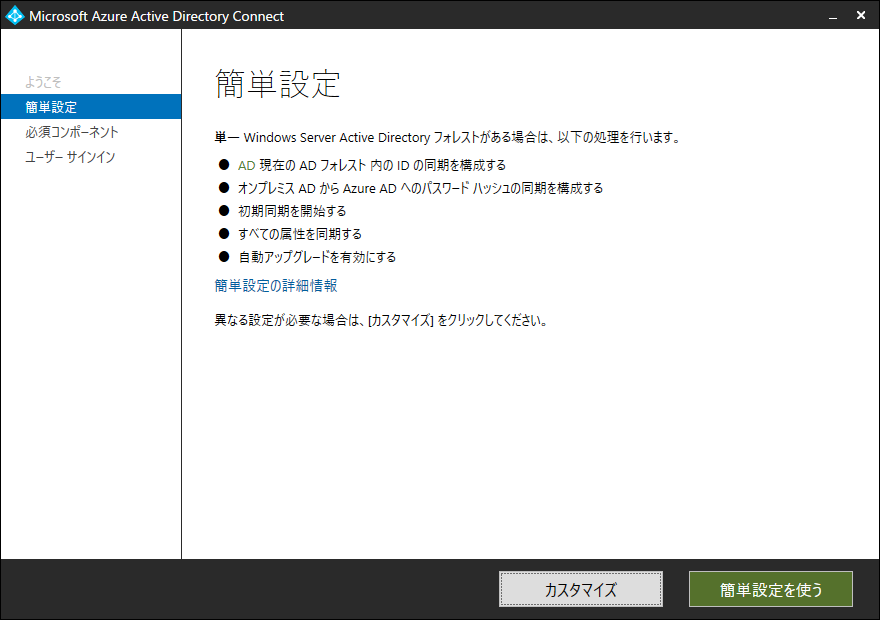
Task: Click the bullet about パスワード ハッシュの同期
Action: 420,188
